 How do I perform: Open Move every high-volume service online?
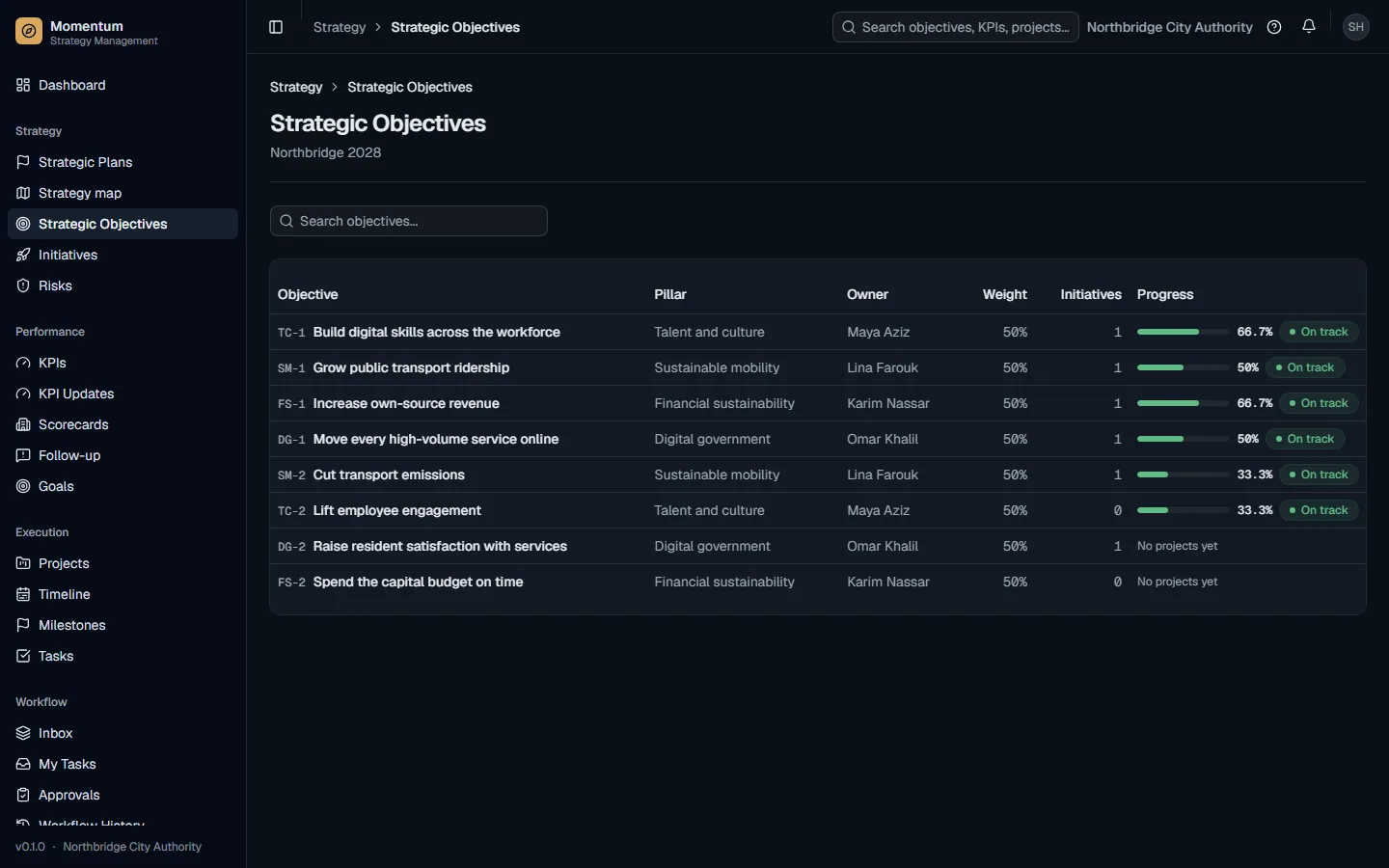pyautogui.click(x=436, y=439)
